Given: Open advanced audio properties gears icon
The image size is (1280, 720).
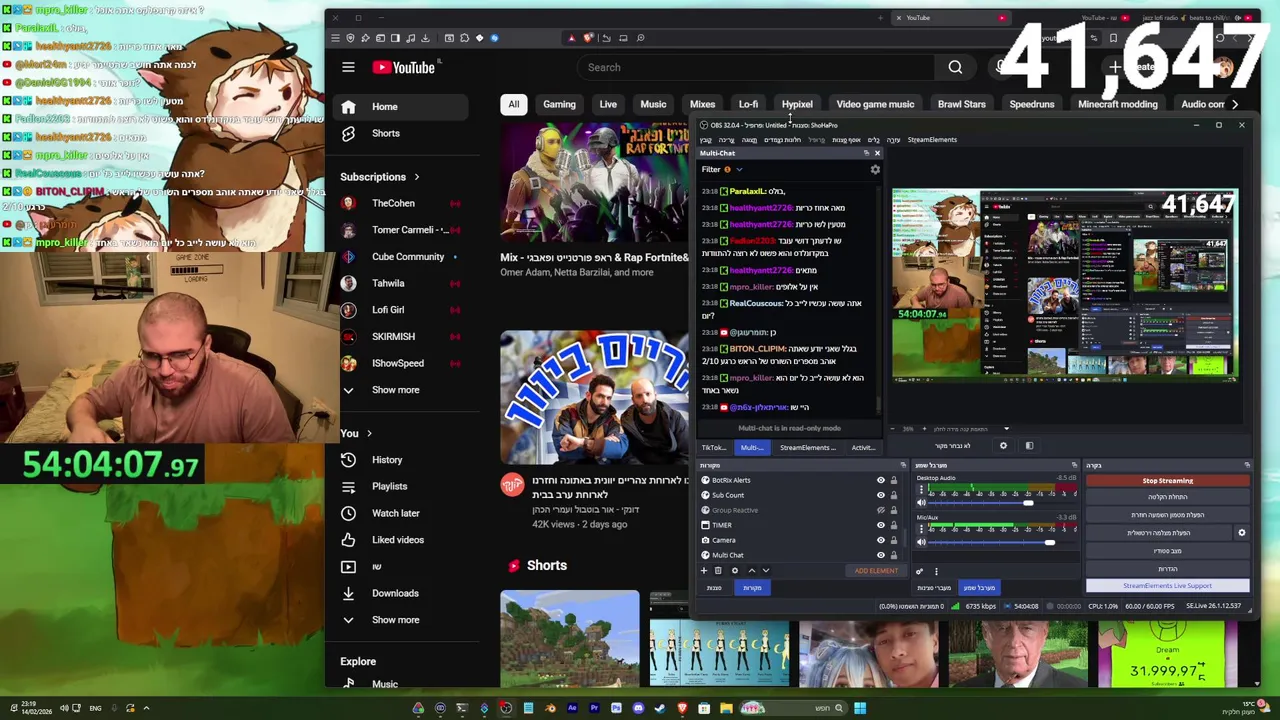Looking at the screenshot, I should [x=920, y=572].
